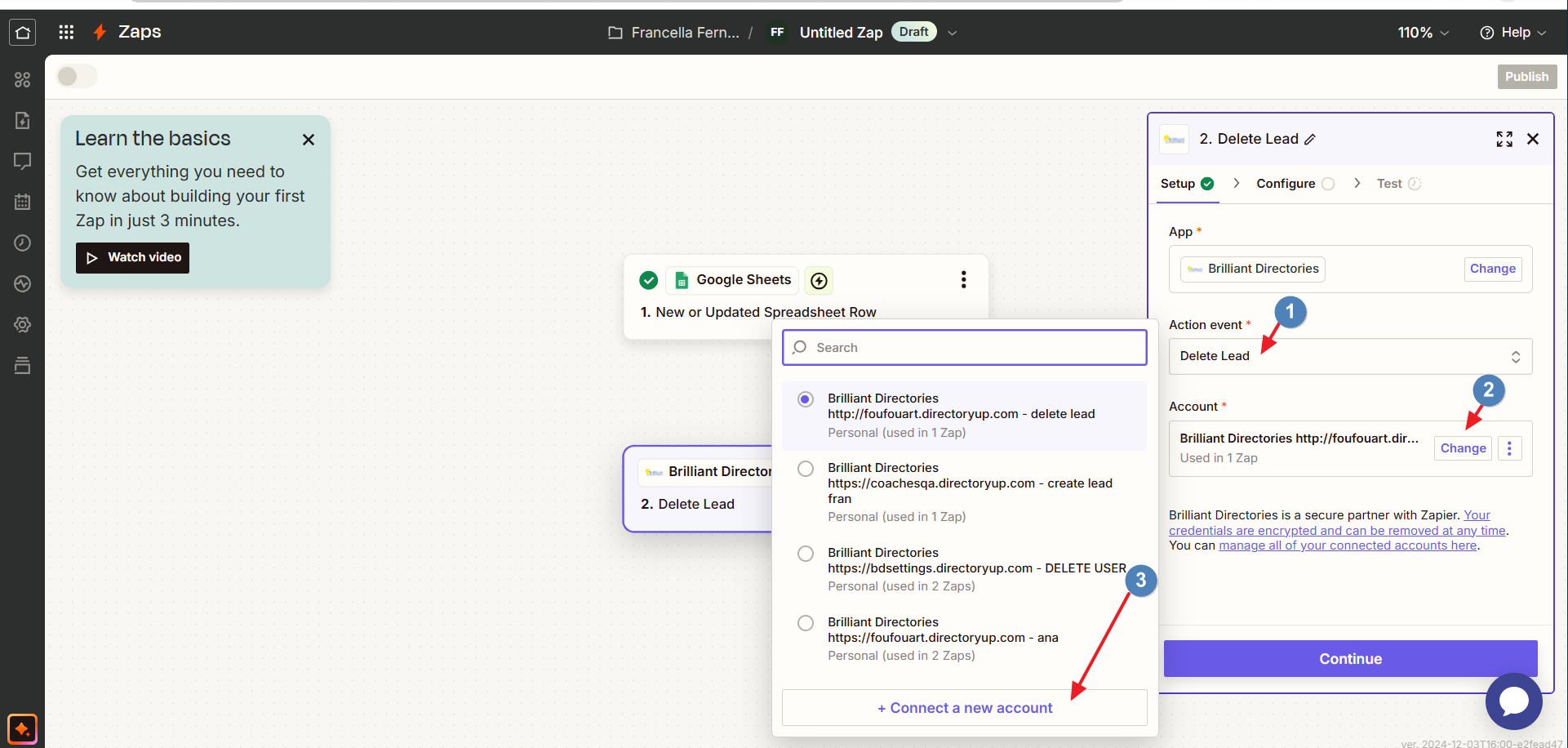Toggle the Zap on/off switch
Screen dimensions: 1568x748
click(x=77, y=76)
